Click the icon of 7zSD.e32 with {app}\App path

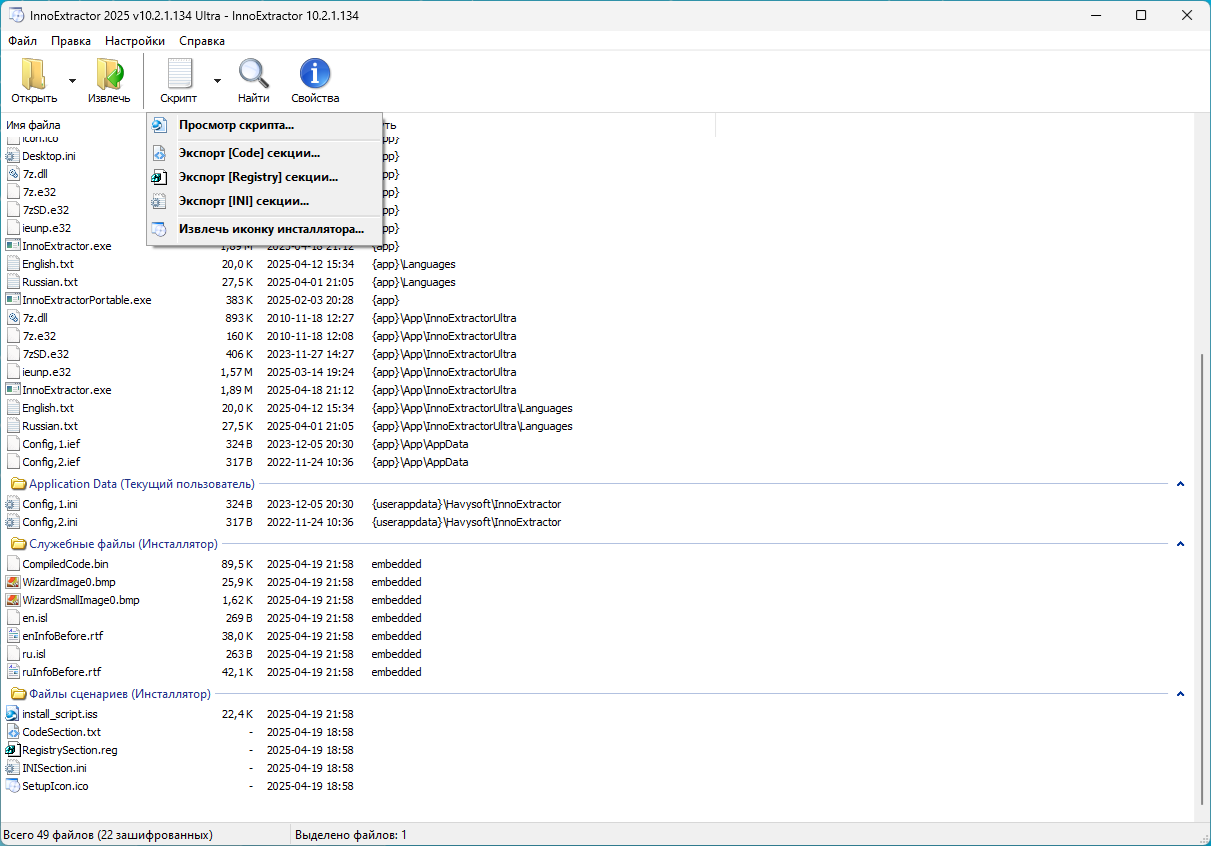tap(13, 354)
